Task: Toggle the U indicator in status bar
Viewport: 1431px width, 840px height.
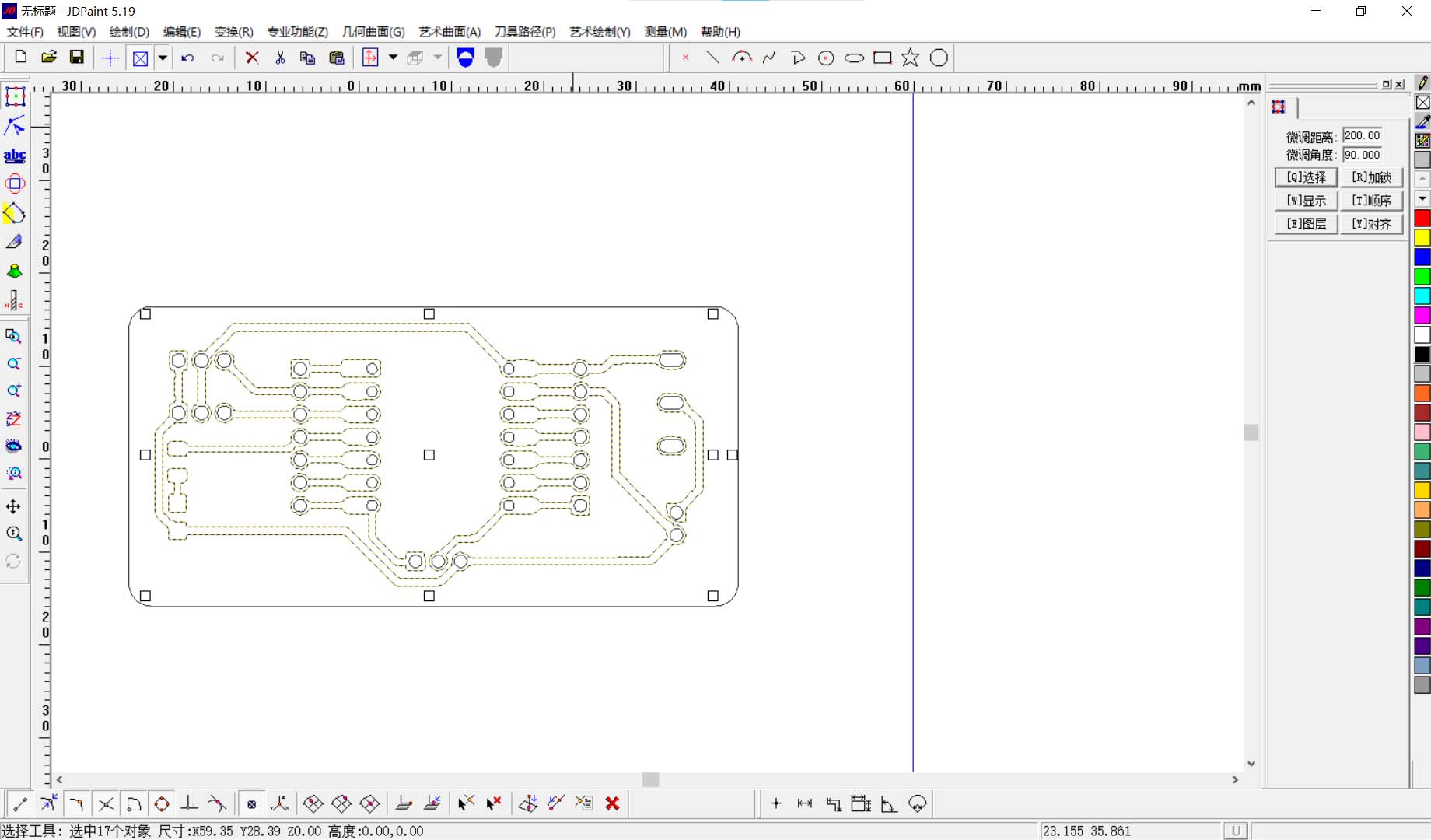Action: (1236, 831)
